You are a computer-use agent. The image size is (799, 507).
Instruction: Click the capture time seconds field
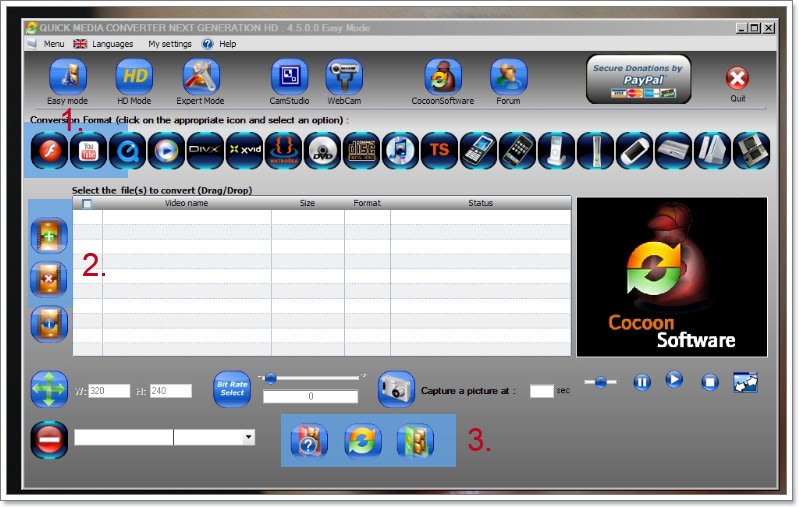point(542,391)
